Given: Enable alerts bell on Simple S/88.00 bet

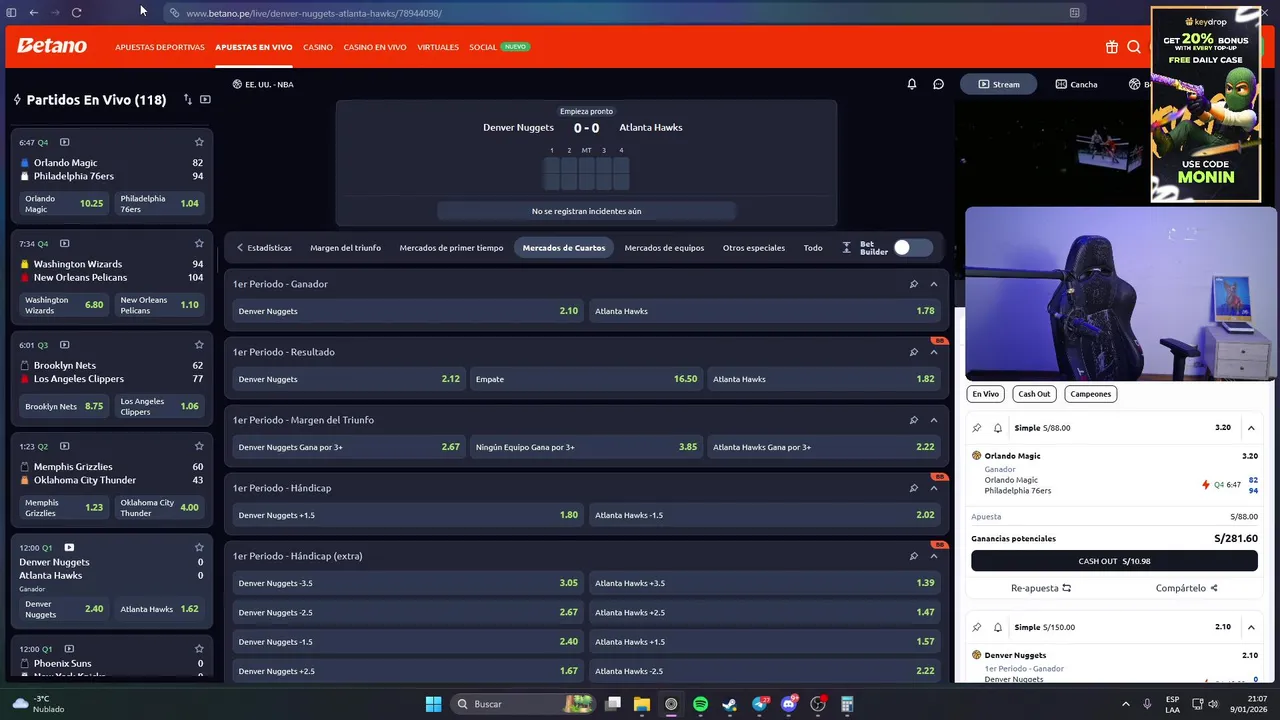Looking at the screenshot, I should tap(997, 428).
